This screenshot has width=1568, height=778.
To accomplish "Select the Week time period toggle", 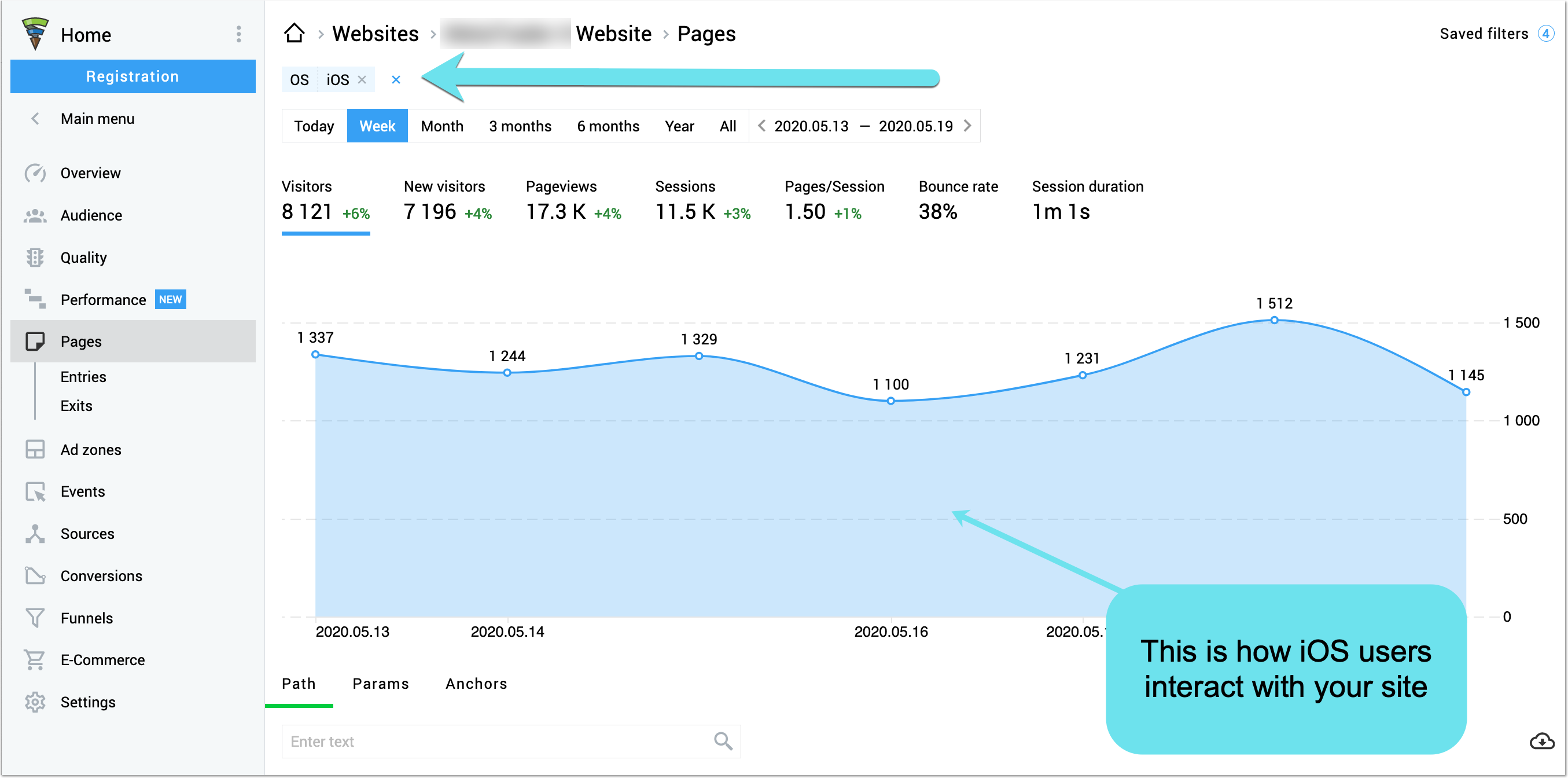I will [x=378, y=126].
